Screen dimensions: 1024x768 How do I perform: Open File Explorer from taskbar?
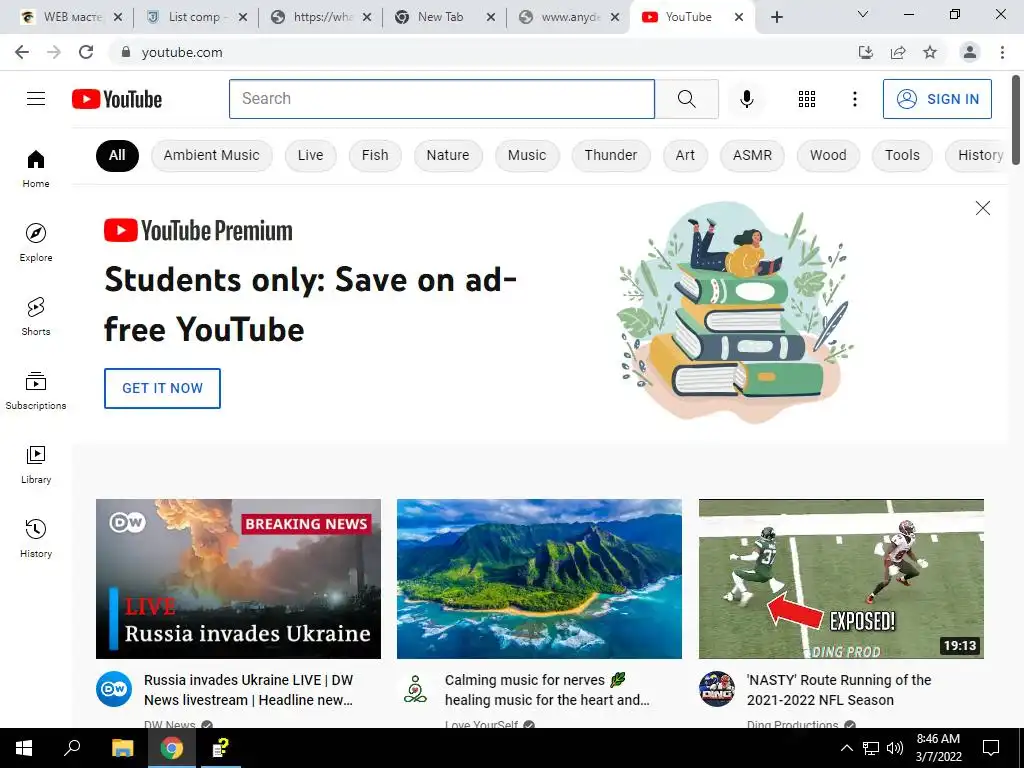pyautogui.click(x=123, y=748)
